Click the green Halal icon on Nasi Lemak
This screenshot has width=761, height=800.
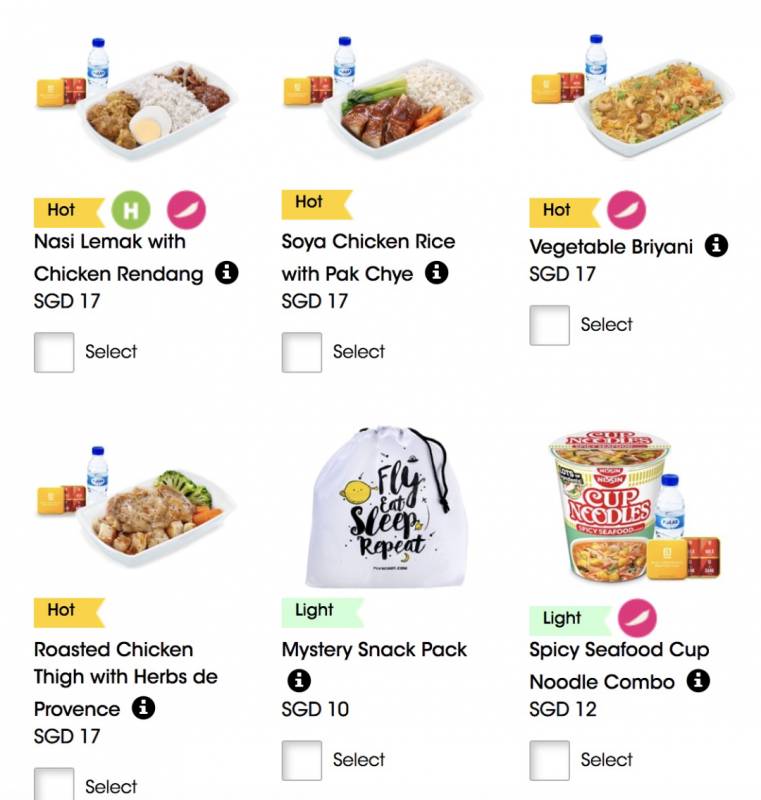click(129, 210)
